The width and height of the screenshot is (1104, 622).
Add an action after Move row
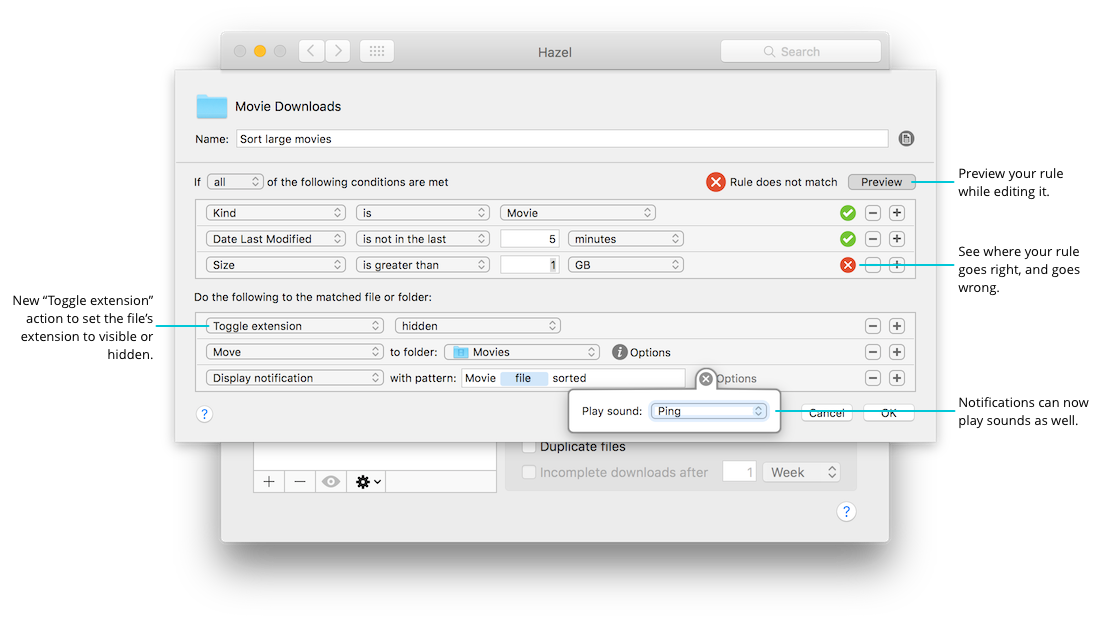coord(897,352)
